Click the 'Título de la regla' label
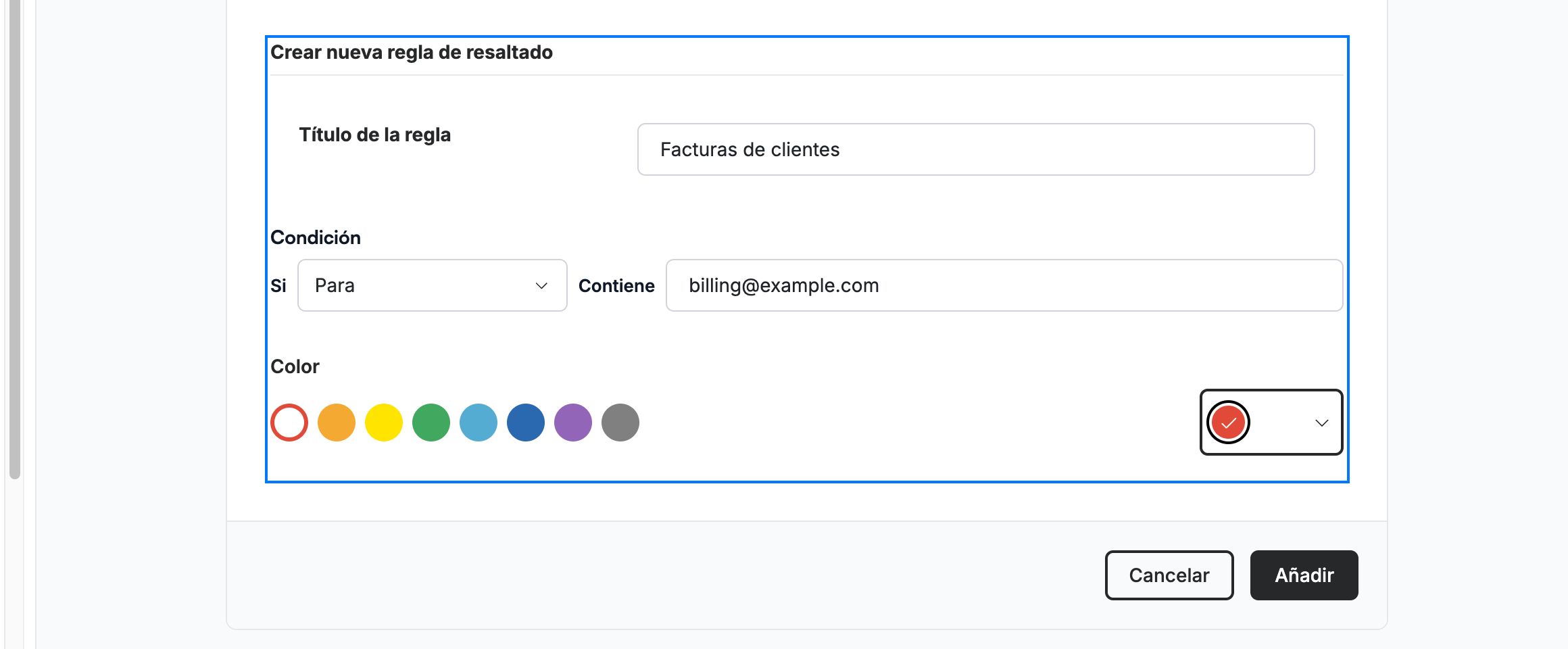 click(375, 135)
